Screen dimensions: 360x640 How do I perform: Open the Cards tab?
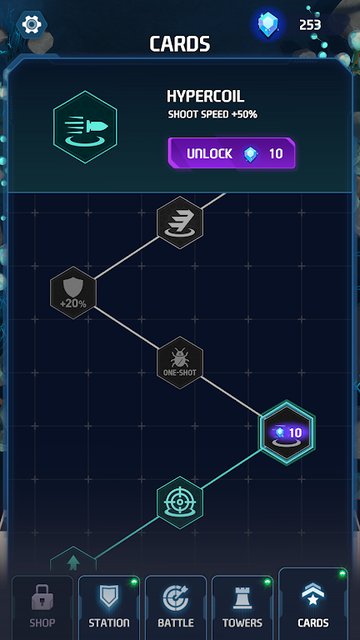[x=313, y=604]
